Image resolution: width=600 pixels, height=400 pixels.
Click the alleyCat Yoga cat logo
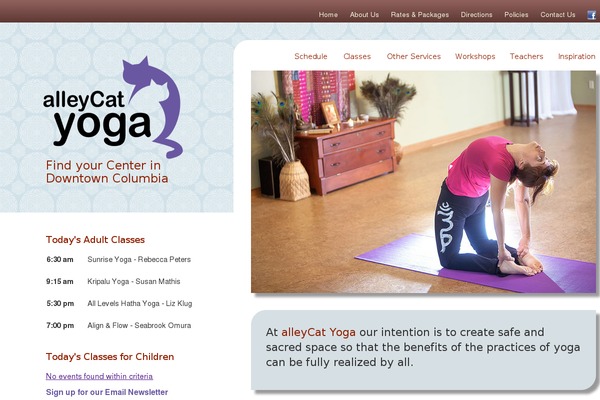[x=113, y=108]
